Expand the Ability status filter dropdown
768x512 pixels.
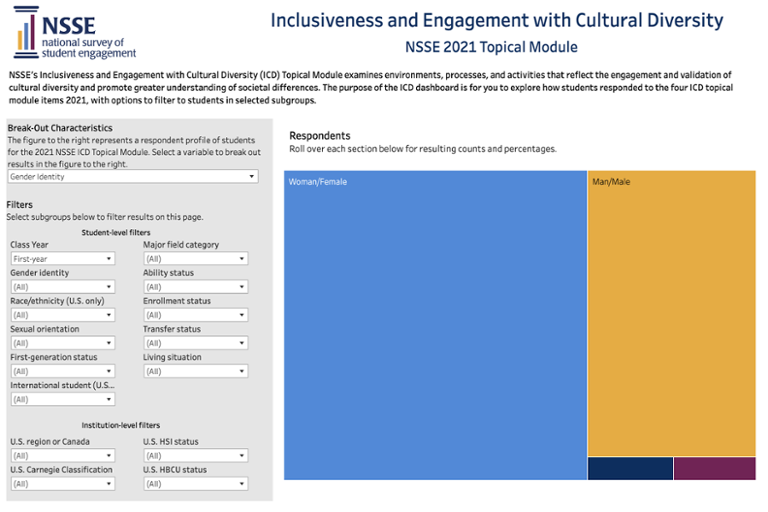pyautogui.click(x=196, y=287)
